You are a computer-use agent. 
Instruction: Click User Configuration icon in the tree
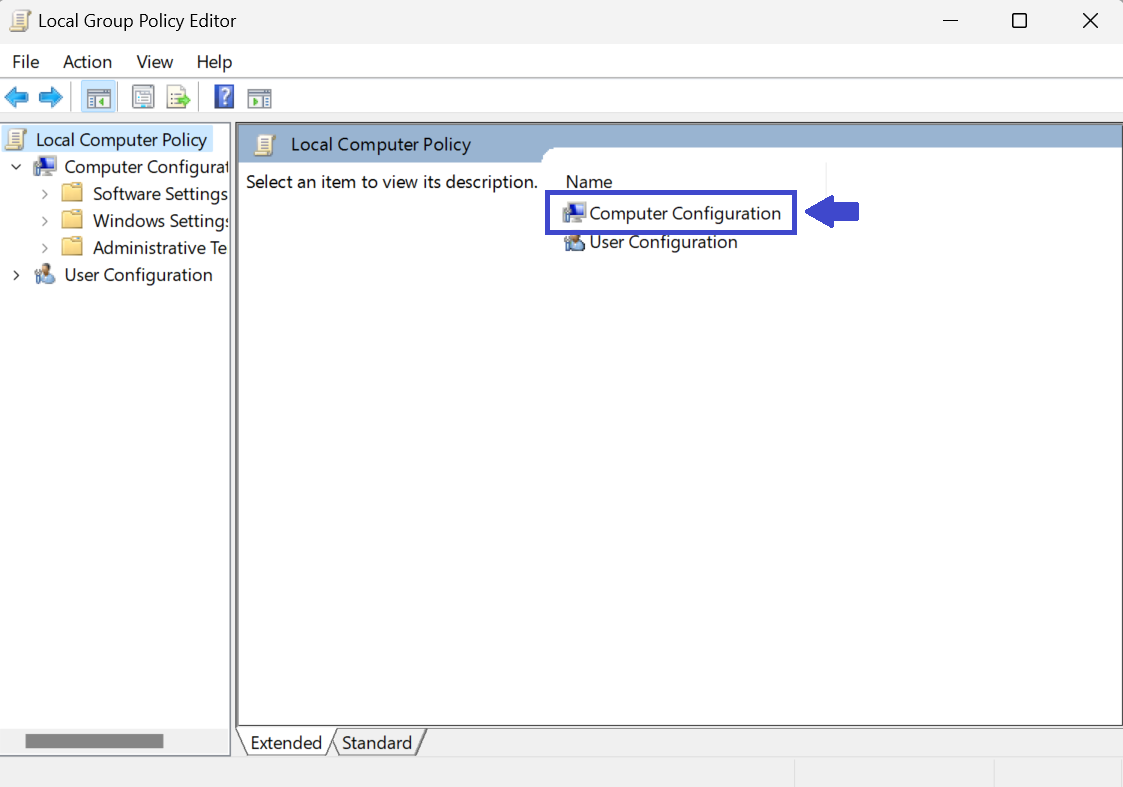pos(44,274)
